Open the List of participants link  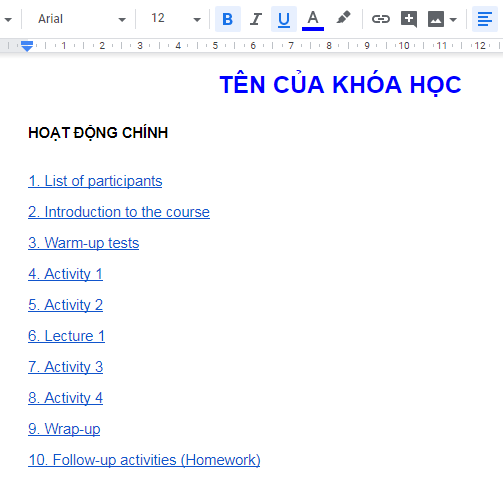(x=95, y=181)
